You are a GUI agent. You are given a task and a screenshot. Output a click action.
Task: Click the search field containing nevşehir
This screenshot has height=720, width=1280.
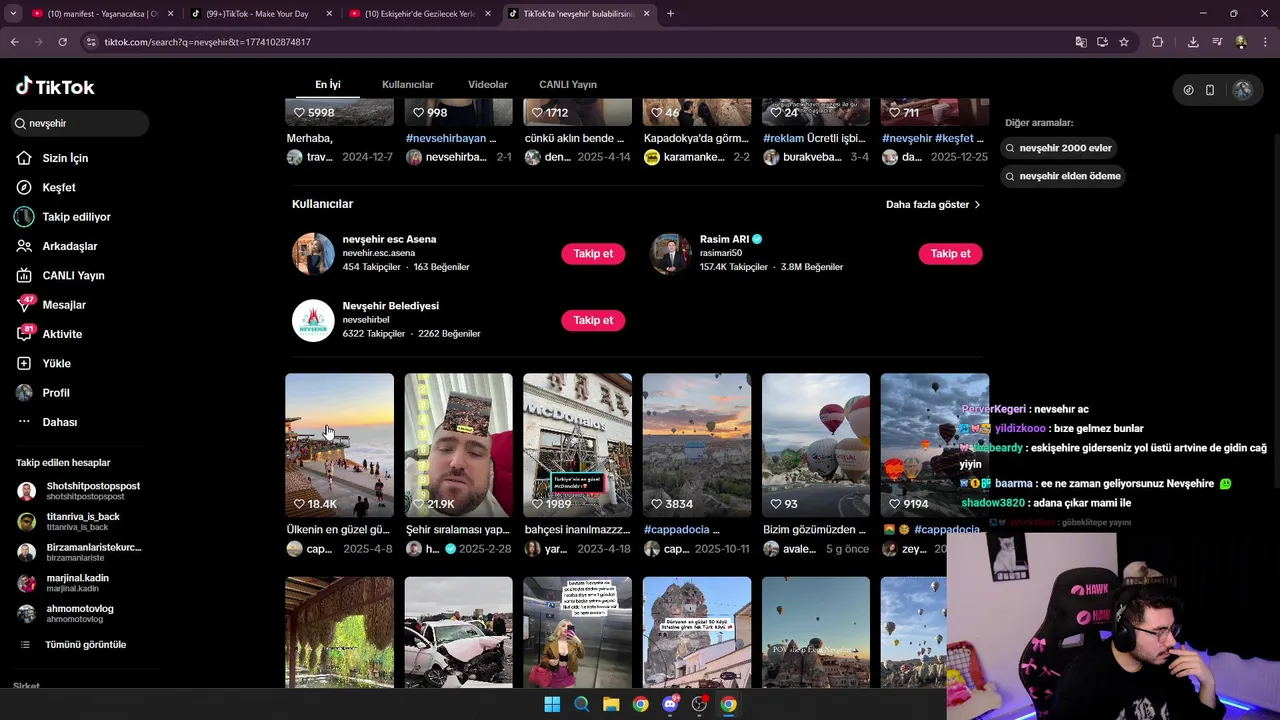coord(80,123)
